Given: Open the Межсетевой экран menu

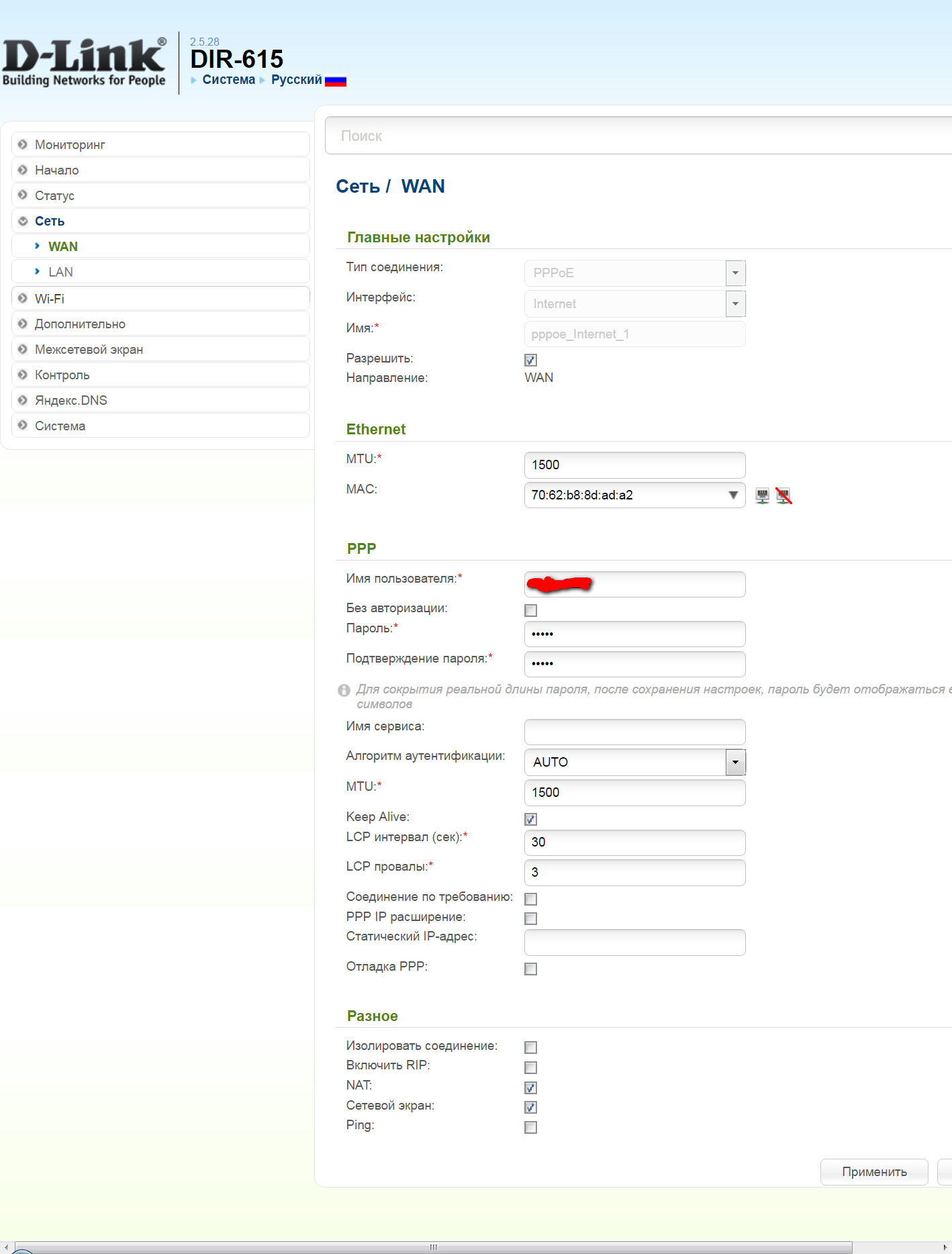Looking at the screenshot, I should [x=89, y=349].
